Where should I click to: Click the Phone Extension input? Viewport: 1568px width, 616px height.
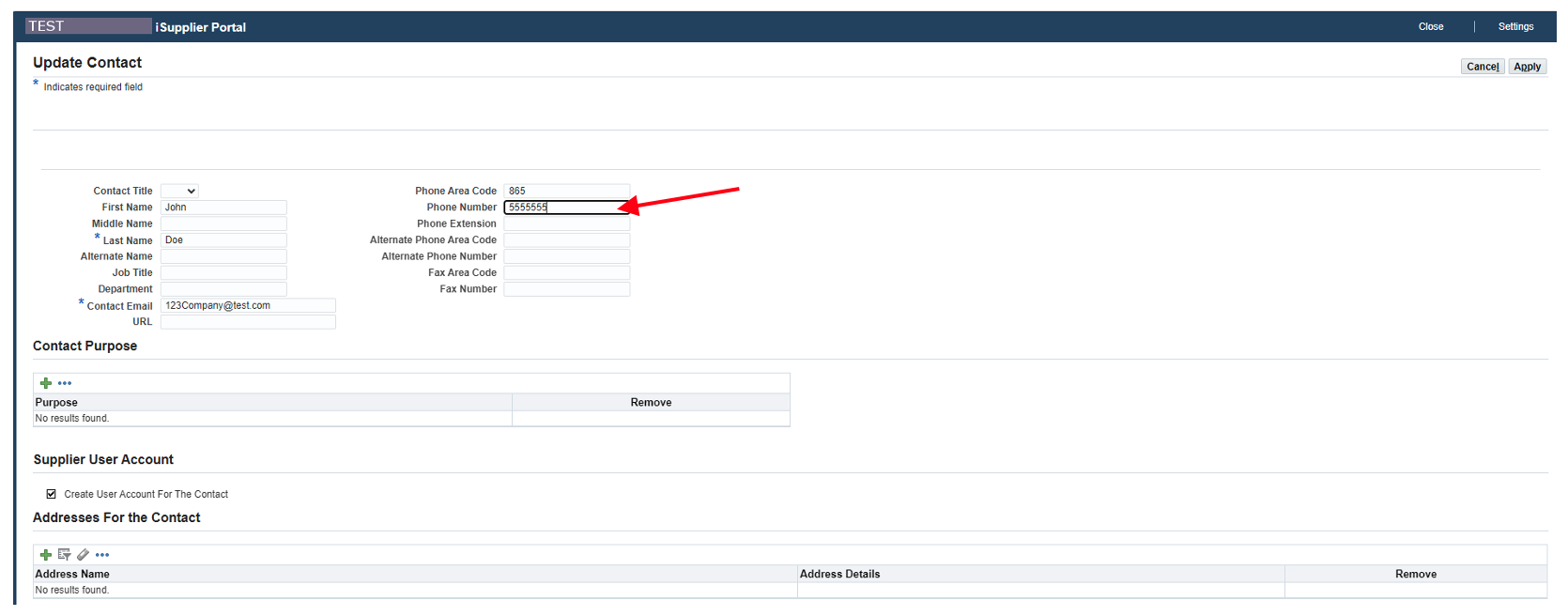(x=567, y=223)
